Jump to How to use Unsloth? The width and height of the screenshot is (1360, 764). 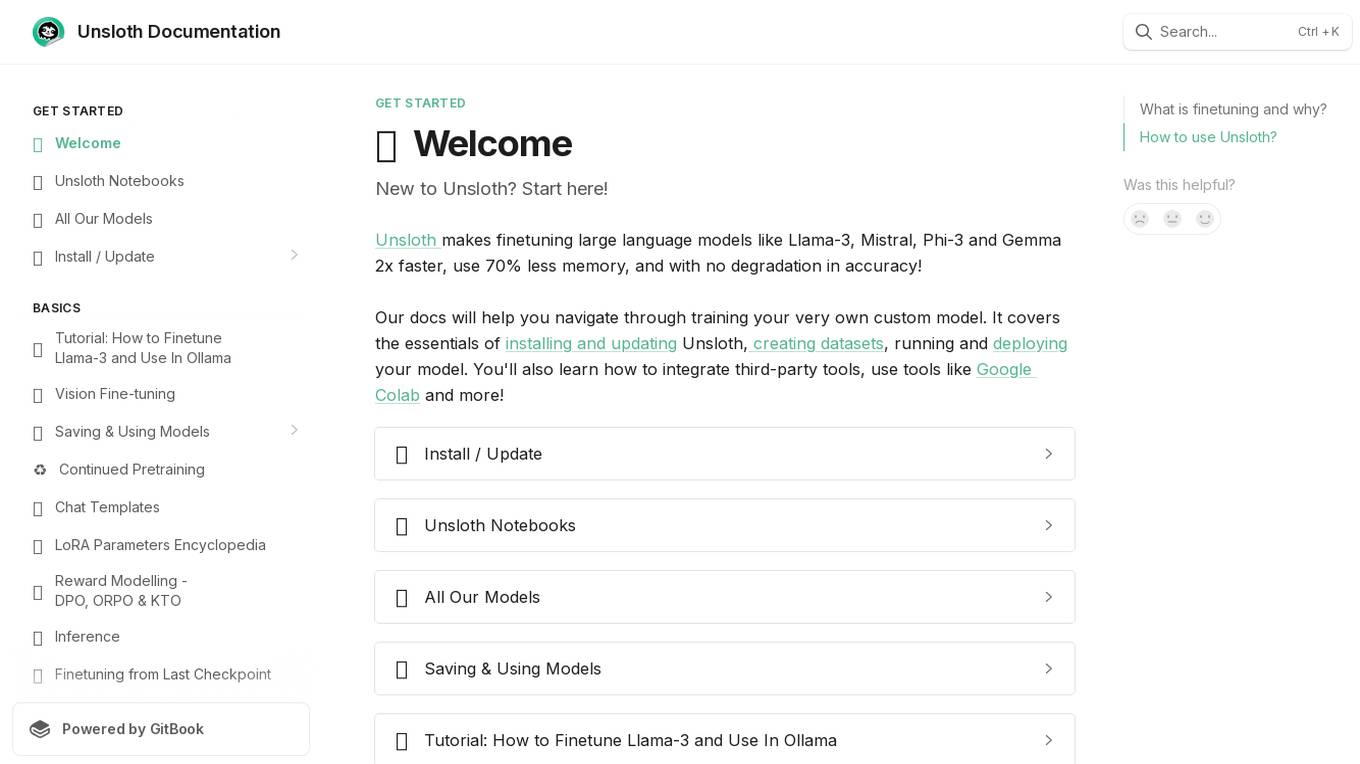[1208, 137]
